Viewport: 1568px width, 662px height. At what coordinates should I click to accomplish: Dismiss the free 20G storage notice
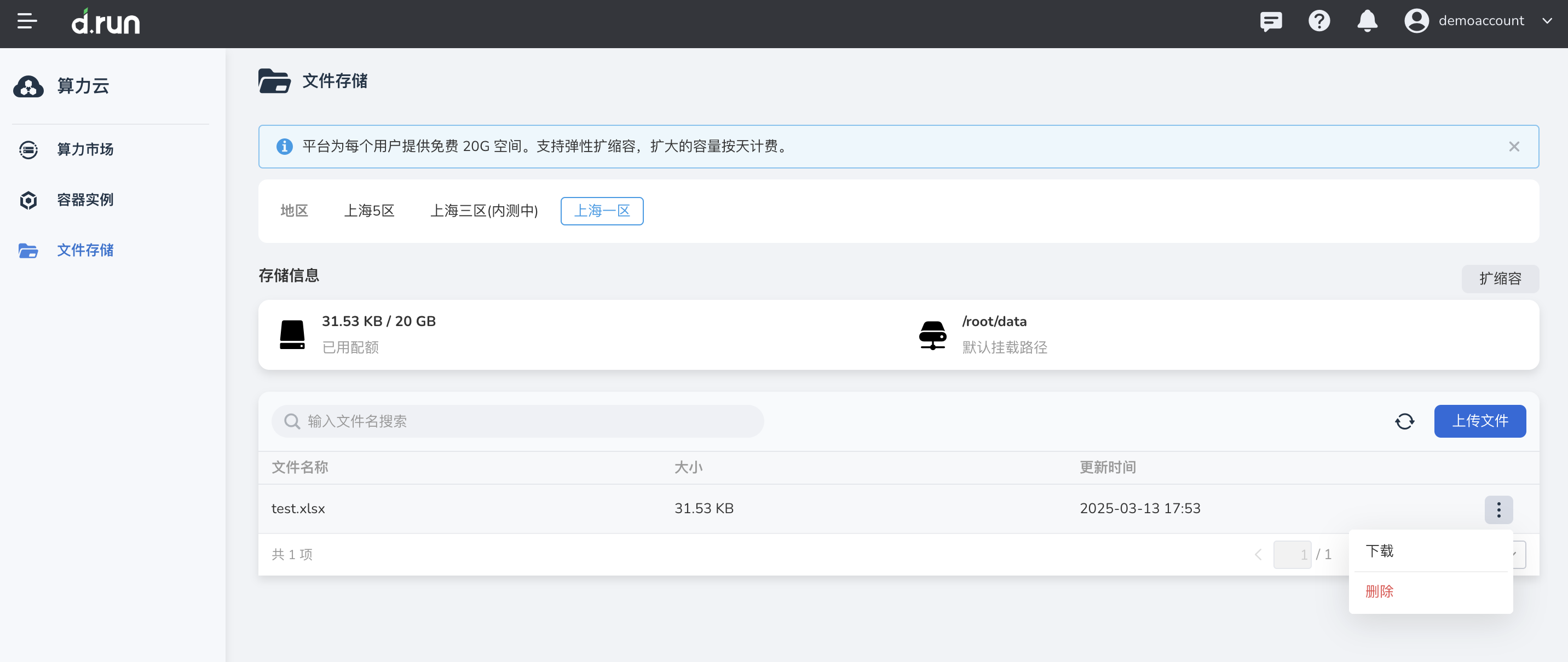[x=1514, y=147]
